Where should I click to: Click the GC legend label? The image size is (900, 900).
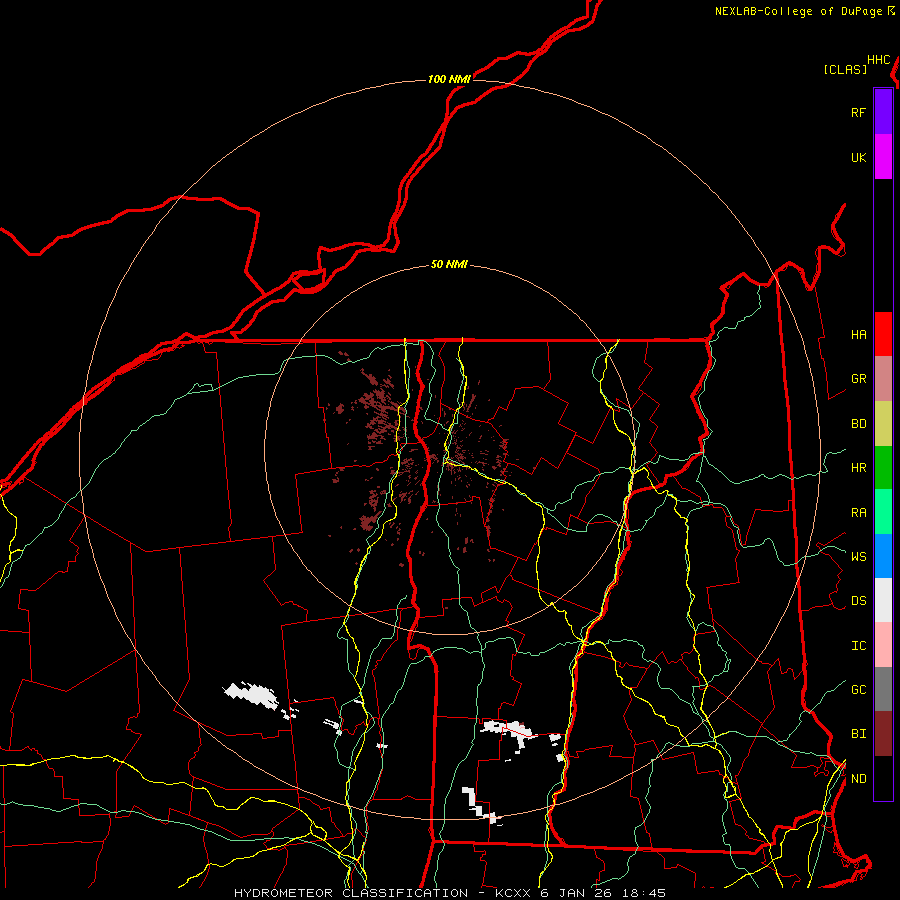[858, 689]
